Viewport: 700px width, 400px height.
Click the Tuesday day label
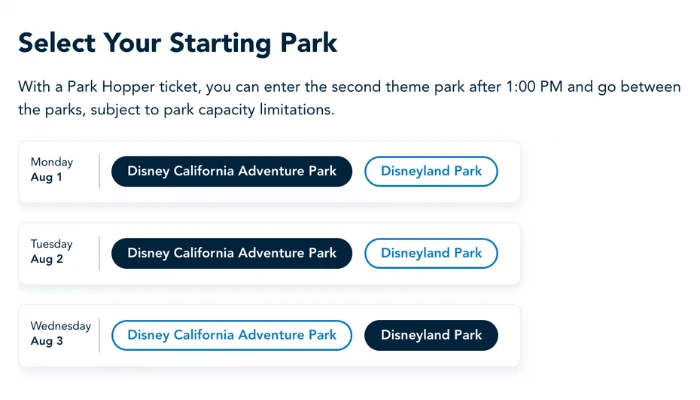click(52, 244)
